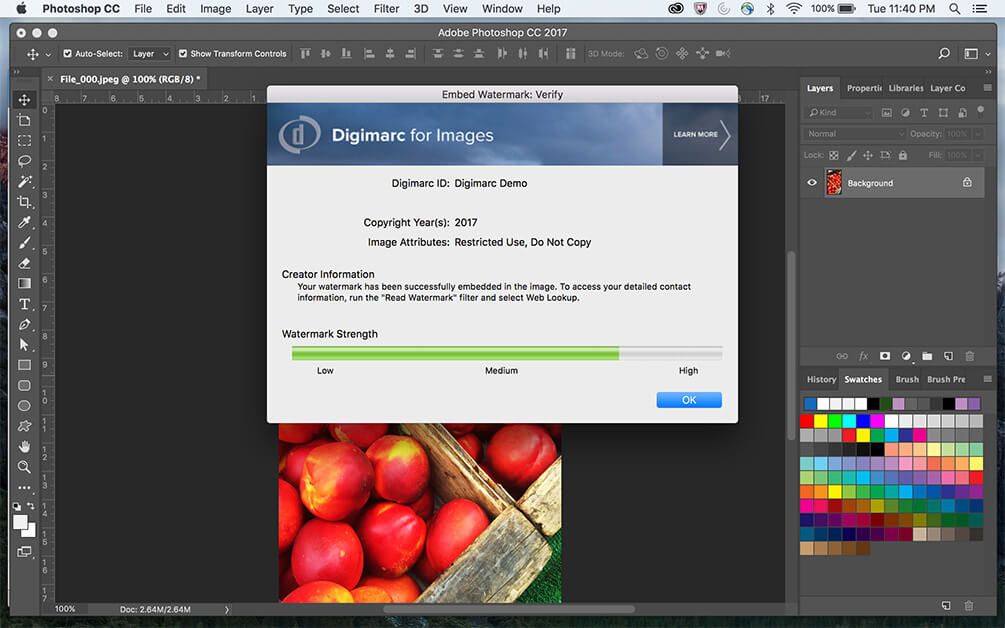Click the Layers panel trash icon
The height and width of the screenshot is (628, 1005).
(970, 356)
